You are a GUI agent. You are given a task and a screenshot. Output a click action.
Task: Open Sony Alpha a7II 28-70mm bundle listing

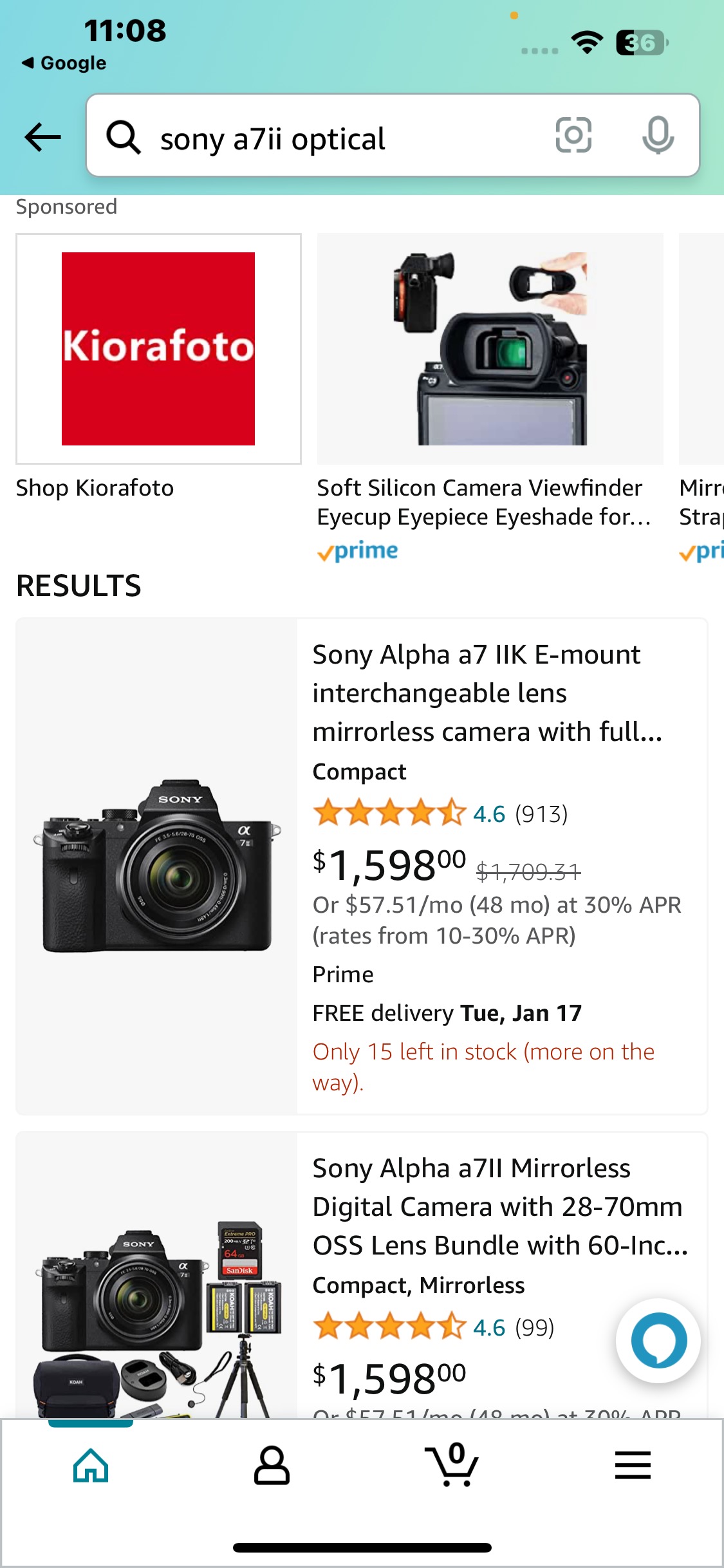point(500,1206)
